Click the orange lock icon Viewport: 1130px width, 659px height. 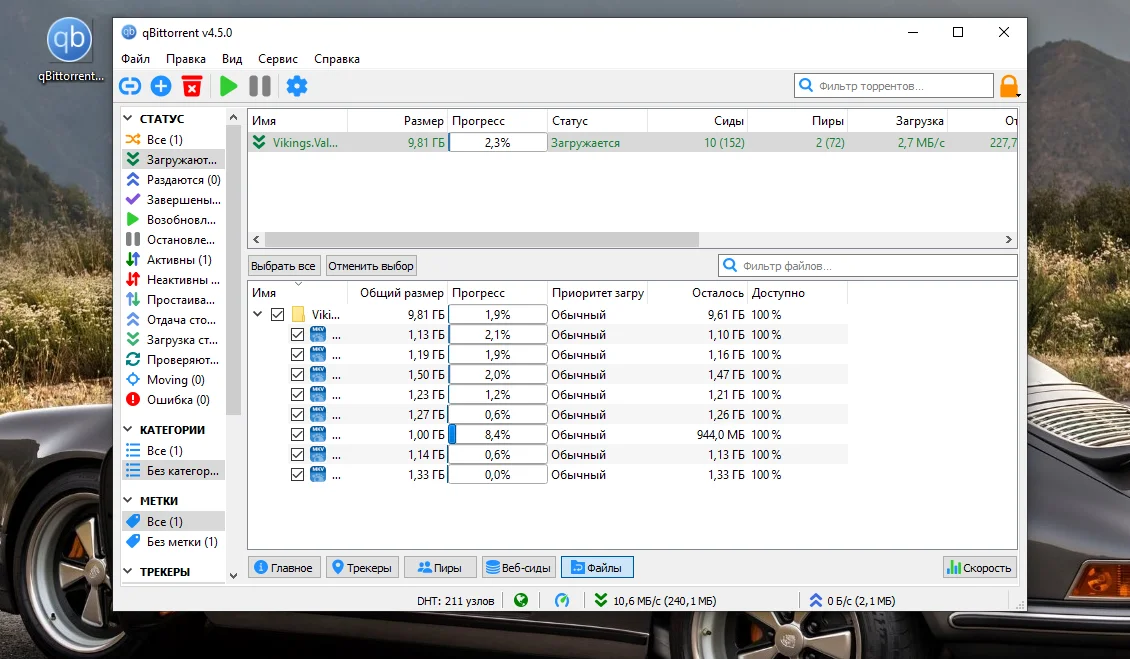point(1009,86)
